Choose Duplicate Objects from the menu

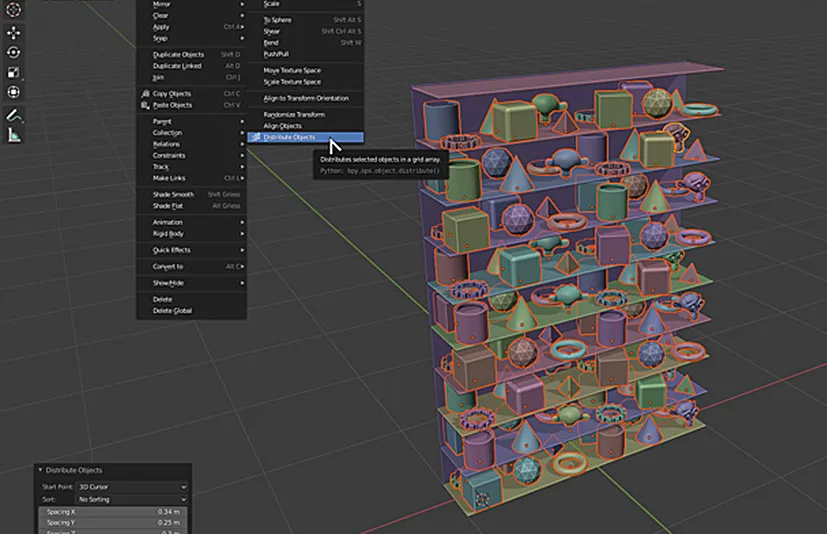191,54
